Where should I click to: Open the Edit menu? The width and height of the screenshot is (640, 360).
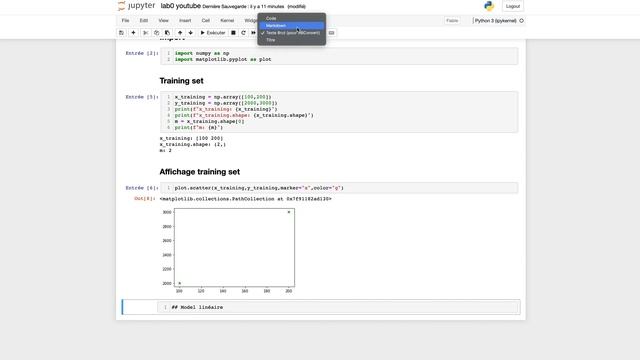point(144,20)
